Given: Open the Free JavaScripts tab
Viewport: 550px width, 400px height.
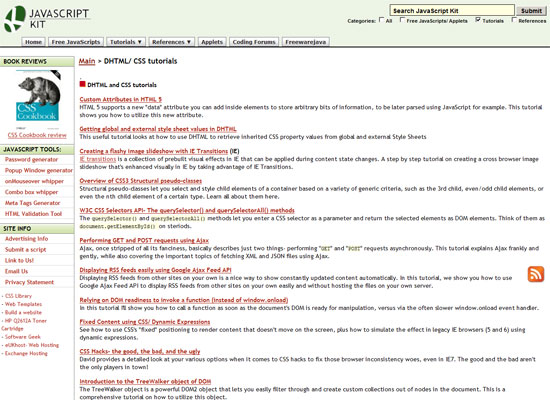Looking at the screenshot, I should coord(76,42).
